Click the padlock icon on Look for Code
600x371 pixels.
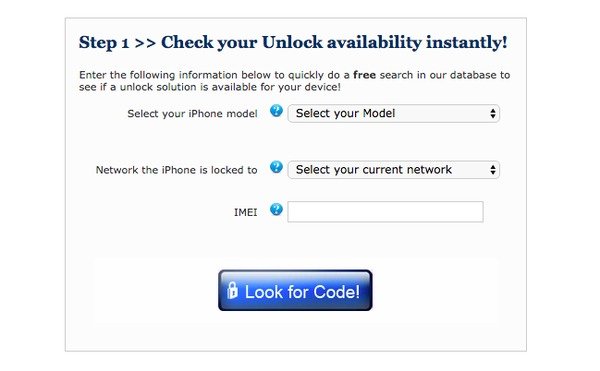point(232,291)
